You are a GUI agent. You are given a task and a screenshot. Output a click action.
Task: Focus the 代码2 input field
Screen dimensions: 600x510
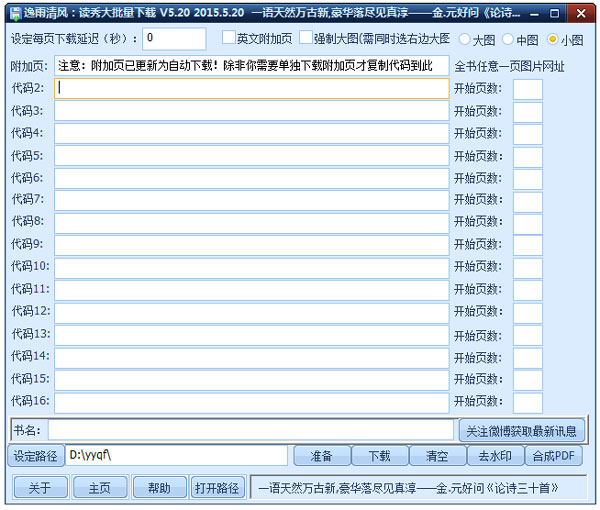pyautogui.click(x=251, y=88)
